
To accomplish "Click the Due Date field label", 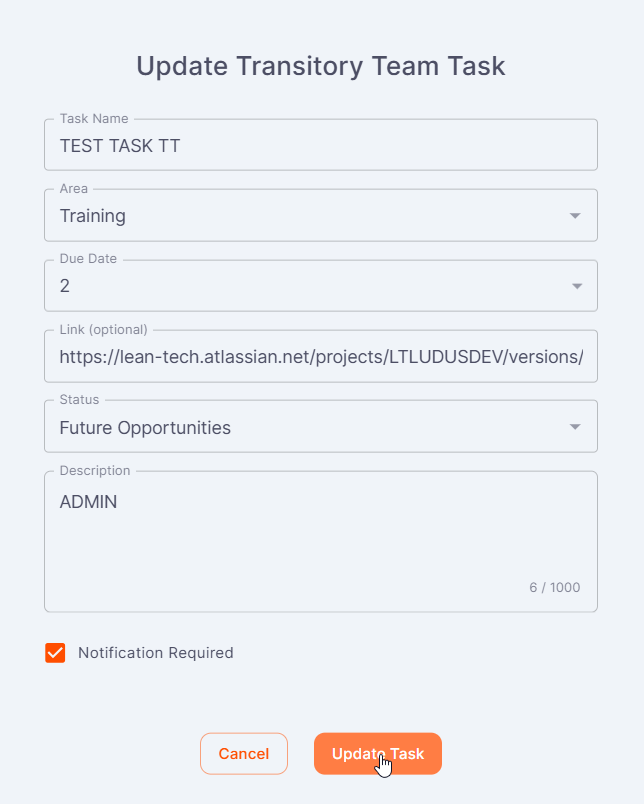I will (x=88, y=259).
